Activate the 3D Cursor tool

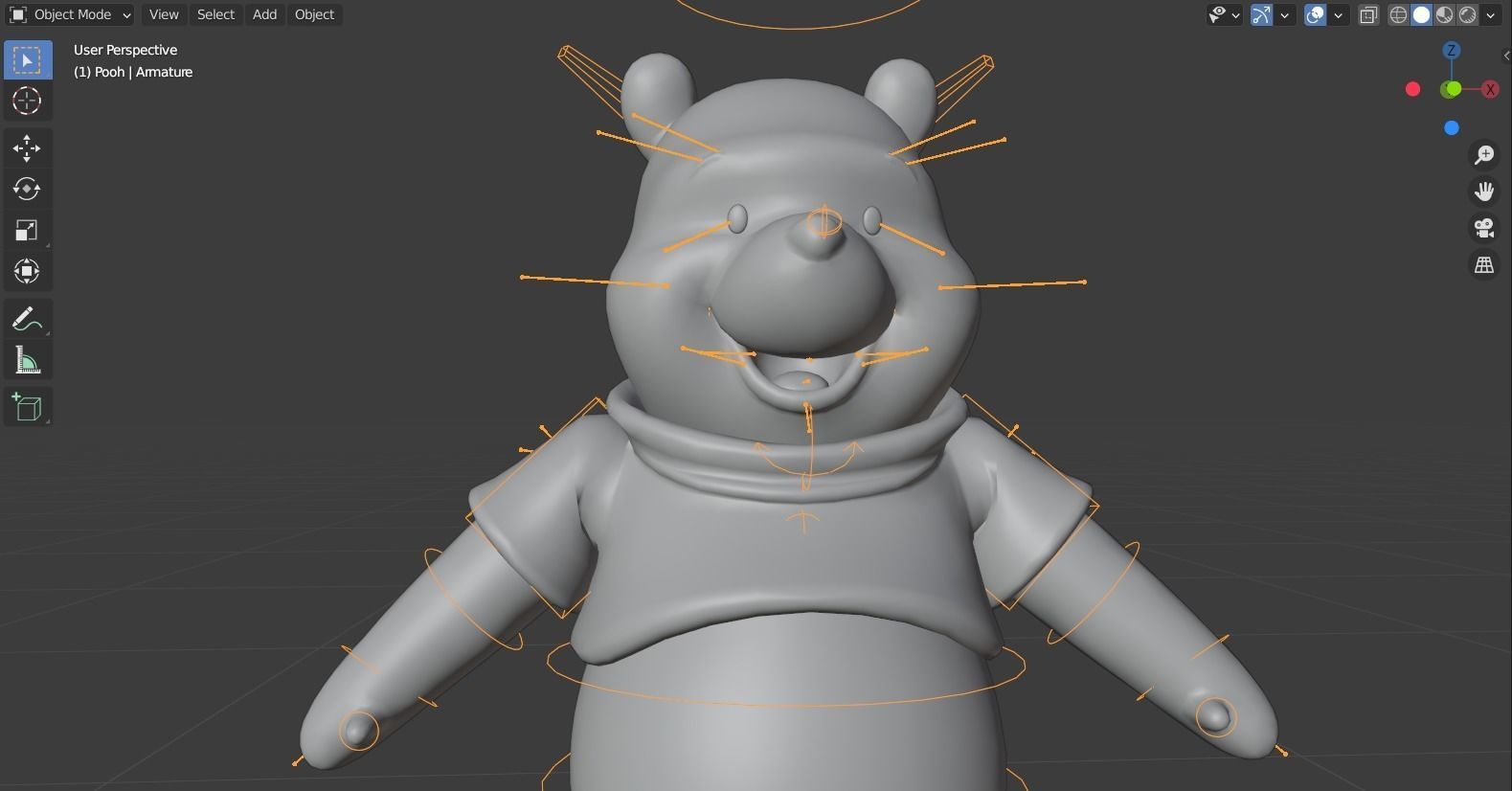pyautogui.click(x=27, y=101)
